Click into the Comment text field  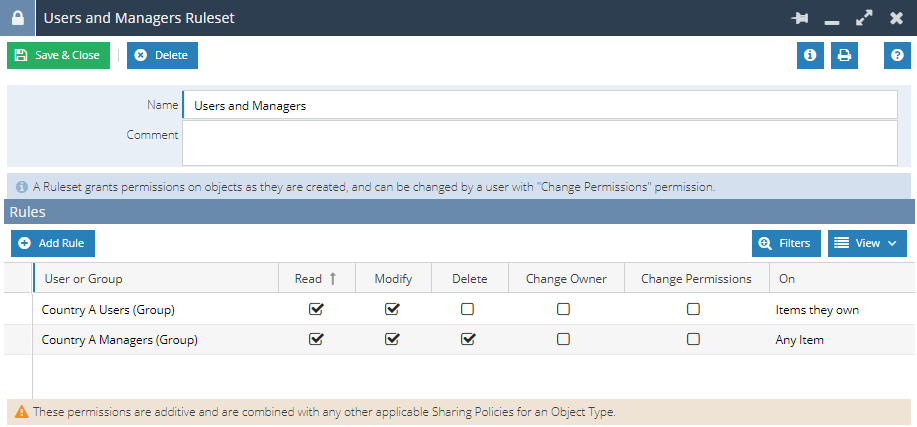click(539, 143)
